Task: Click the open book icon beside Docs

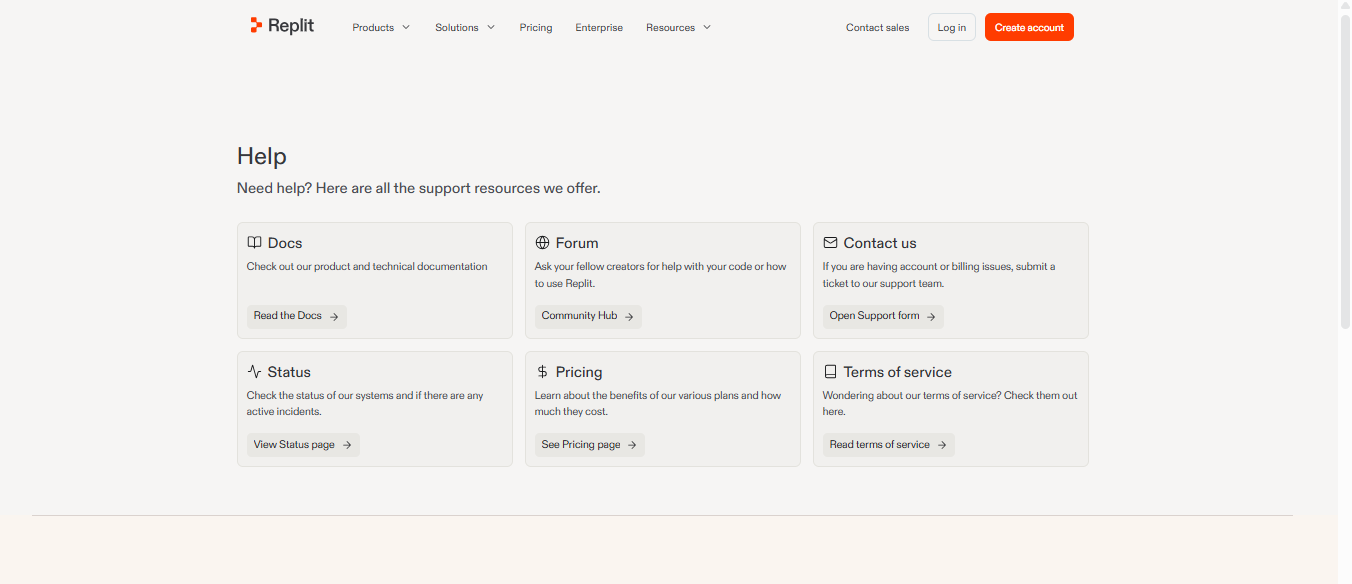Action: 254,243
